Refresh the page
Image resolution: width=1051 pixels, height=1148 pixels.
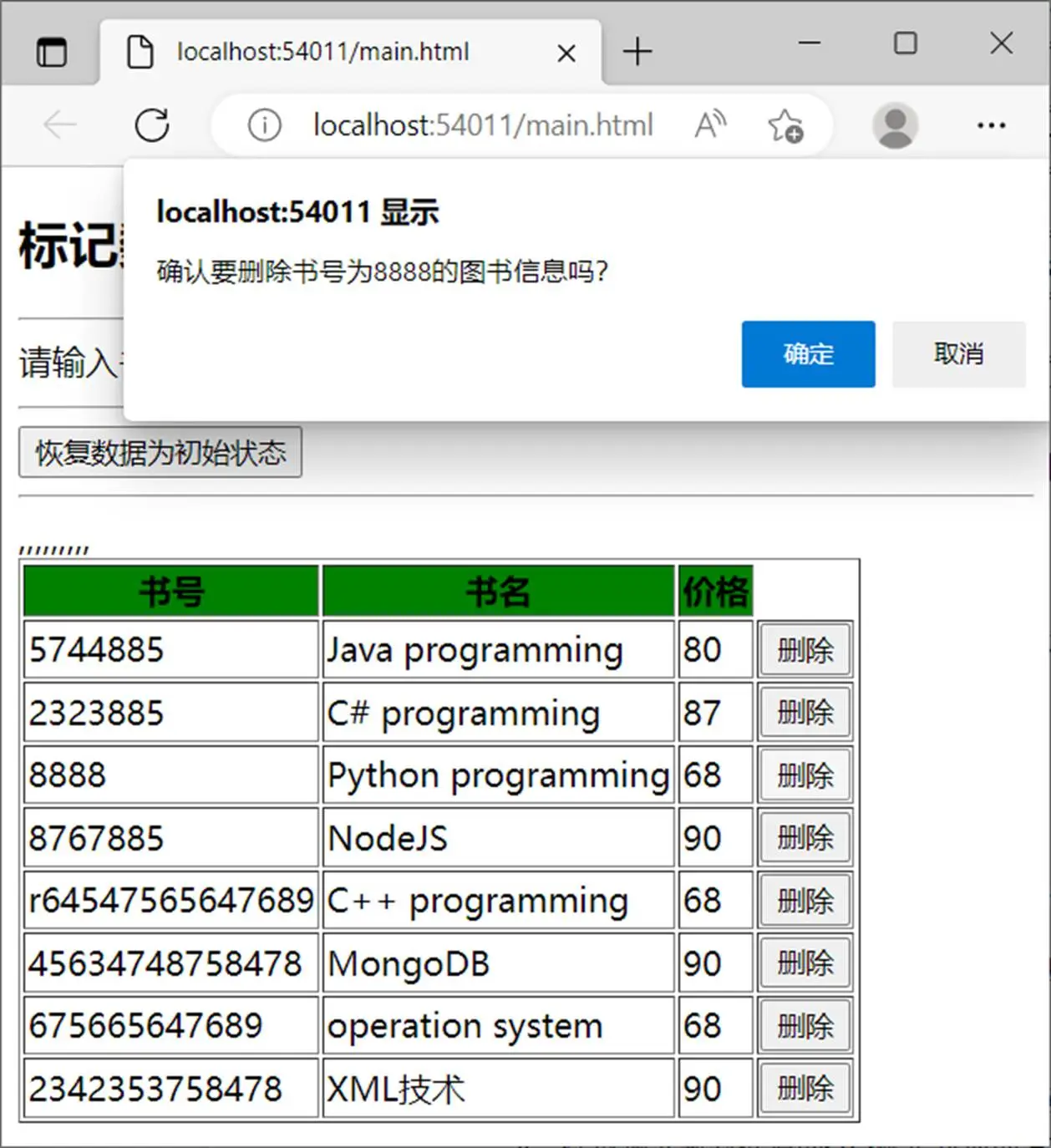pyautogui.click(x=152, y=125)
